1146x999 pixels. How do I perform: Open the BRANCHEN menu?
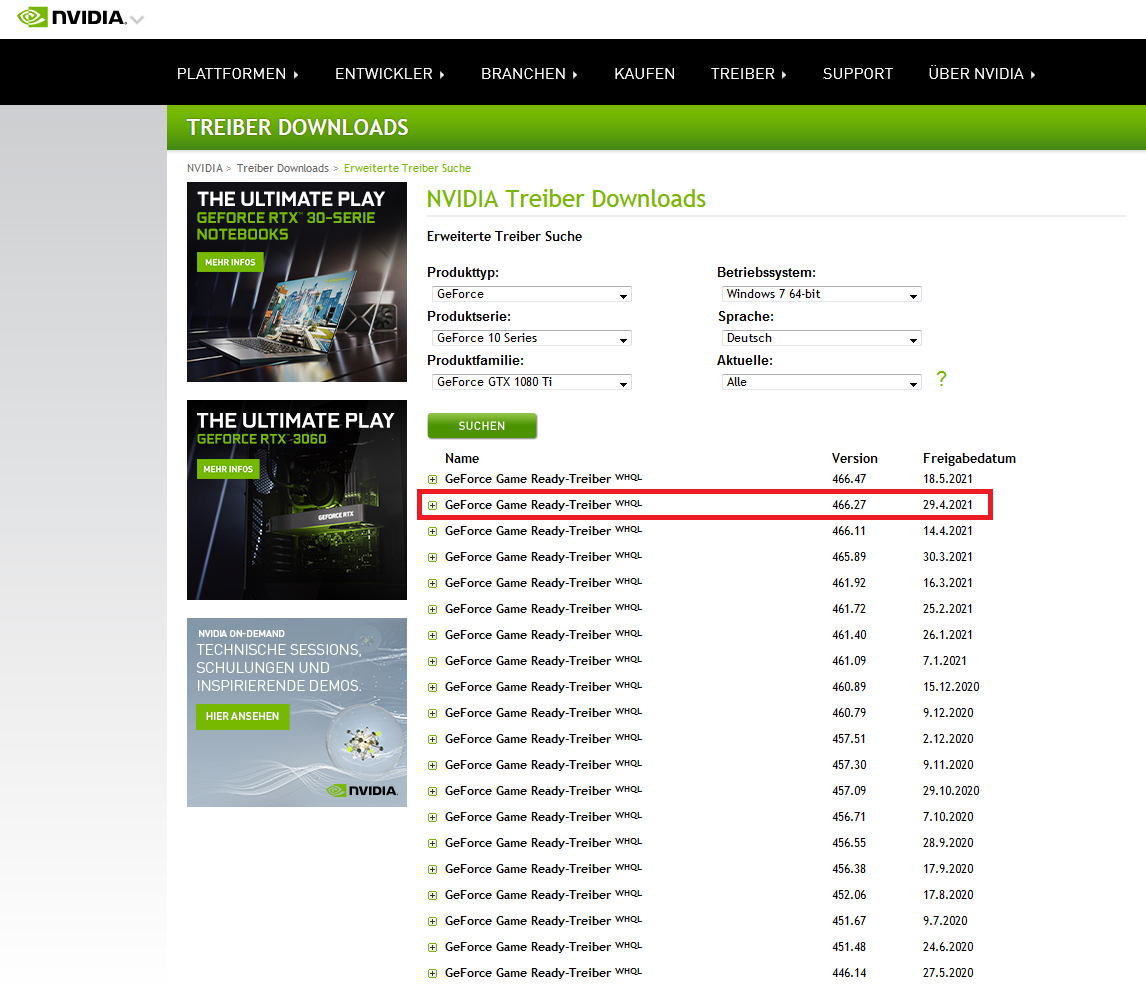[x=529, y=74]
